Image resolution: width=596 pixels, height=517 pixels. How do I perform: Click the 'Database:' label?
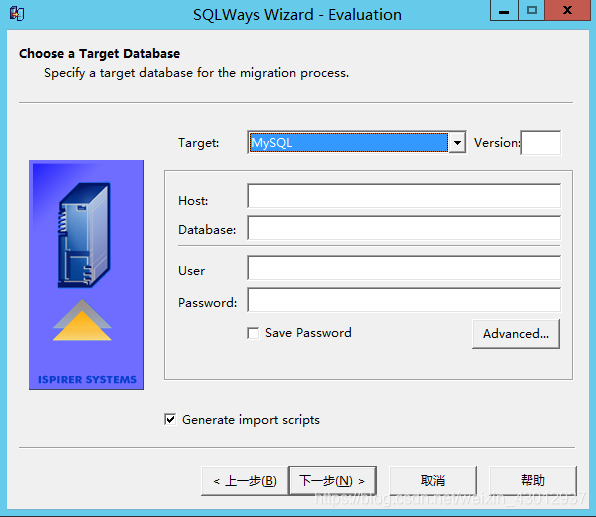pos(207,230)
